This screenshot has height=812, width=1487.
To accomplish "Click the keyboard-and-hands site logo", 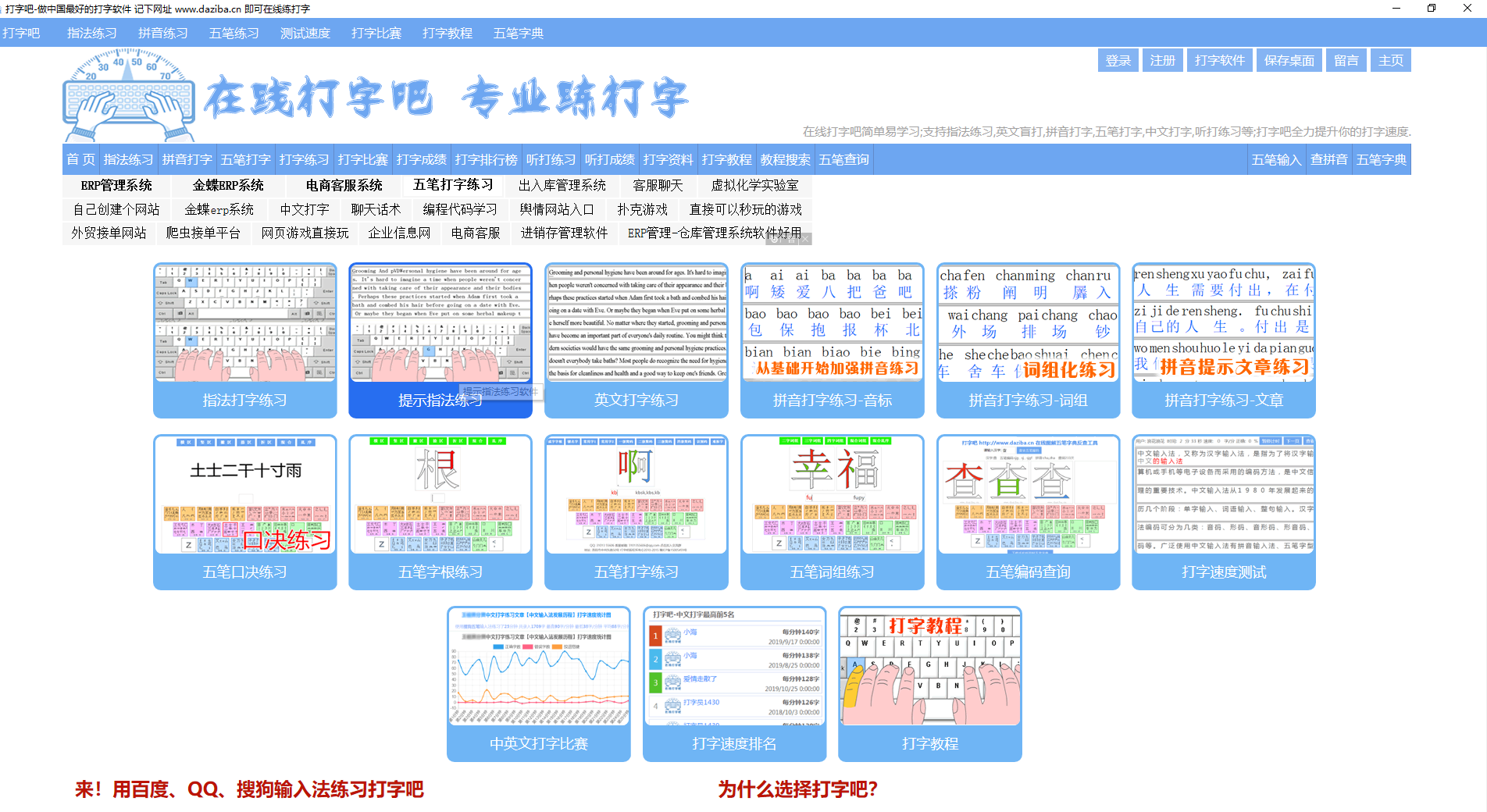I will pyautogui.click(x=129, y=95).
